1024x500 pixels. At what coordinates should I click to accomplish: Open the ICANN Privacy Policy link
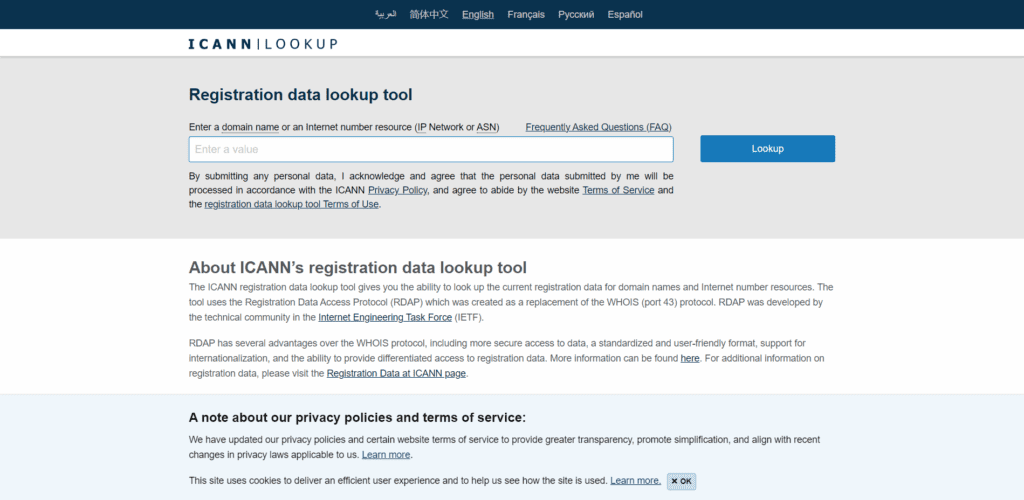398,190
